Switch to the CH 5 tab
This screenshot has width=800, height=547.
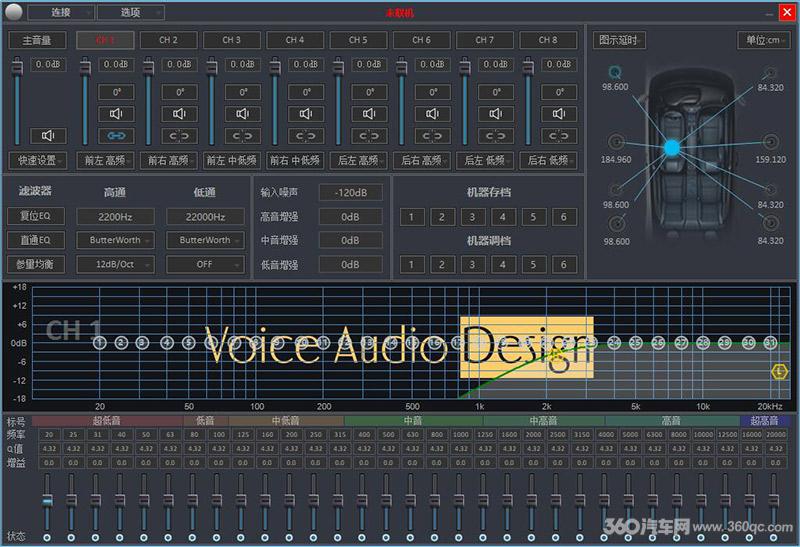point(359,40)
